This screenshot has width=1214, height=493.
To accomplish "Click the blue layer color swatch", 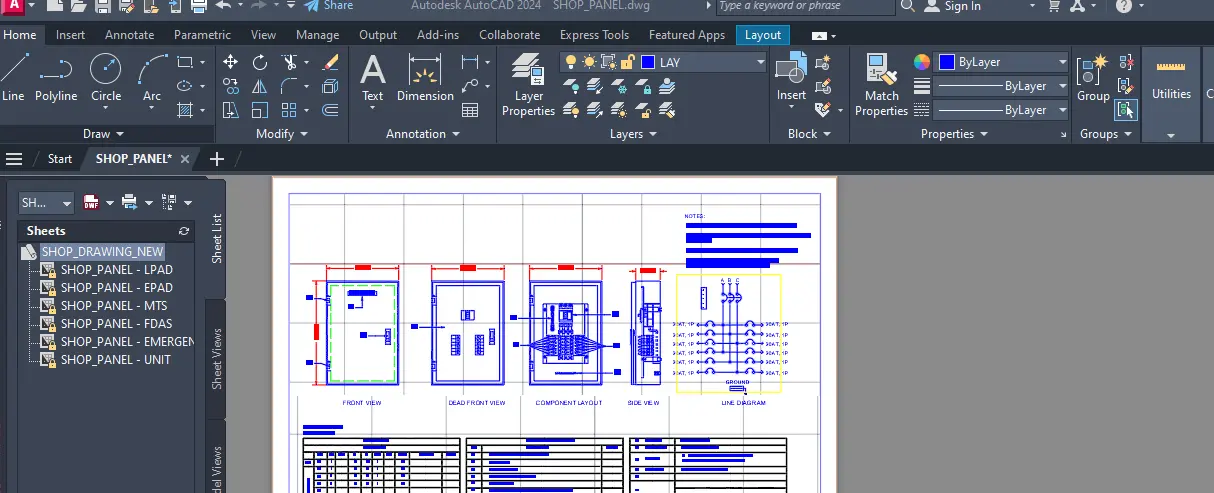I will coord(648,62).
